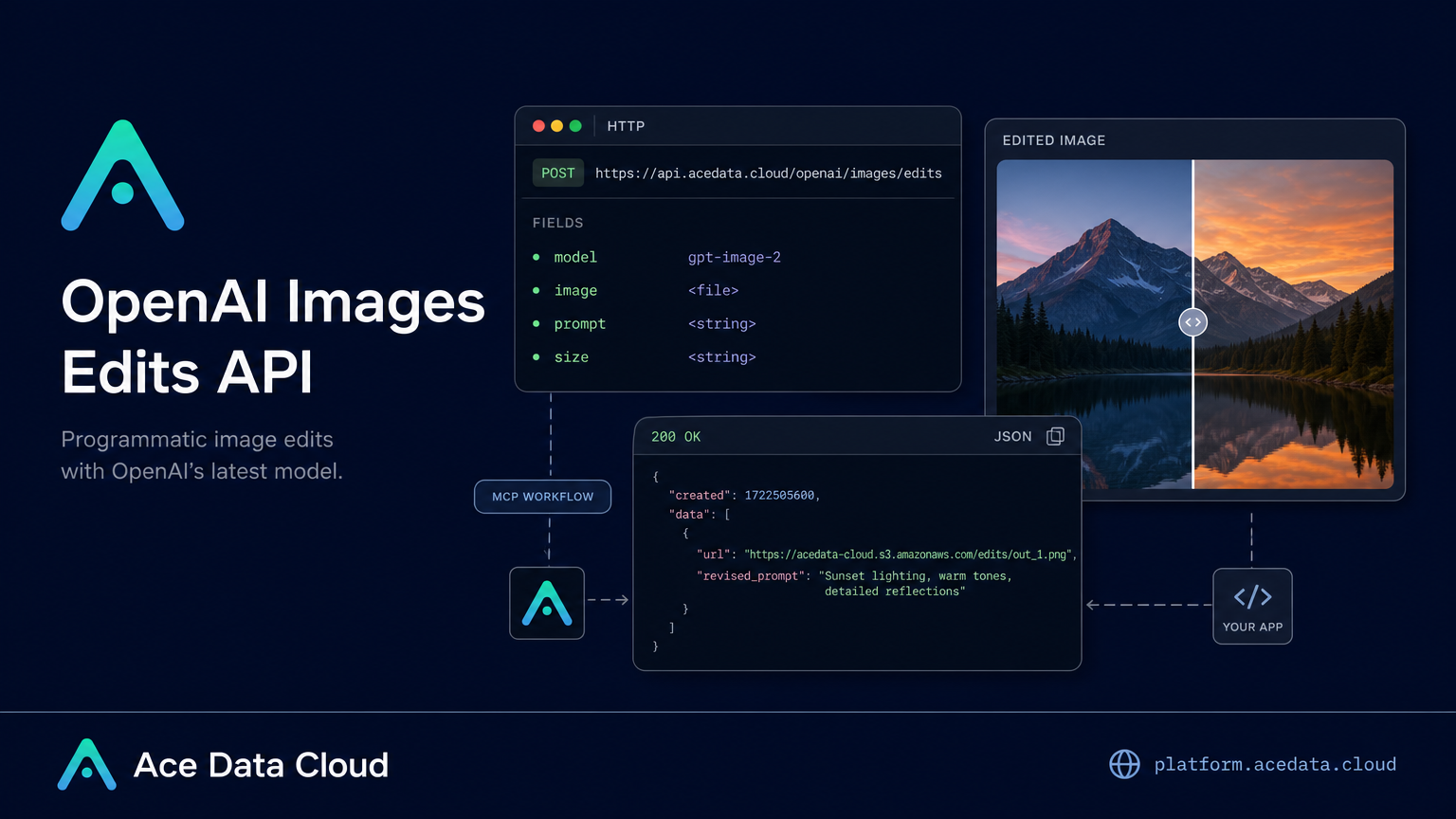This screenshot has width=1456, height=819.
Task: Click the API endpoint URL after POST
Action: coord(769,173)
